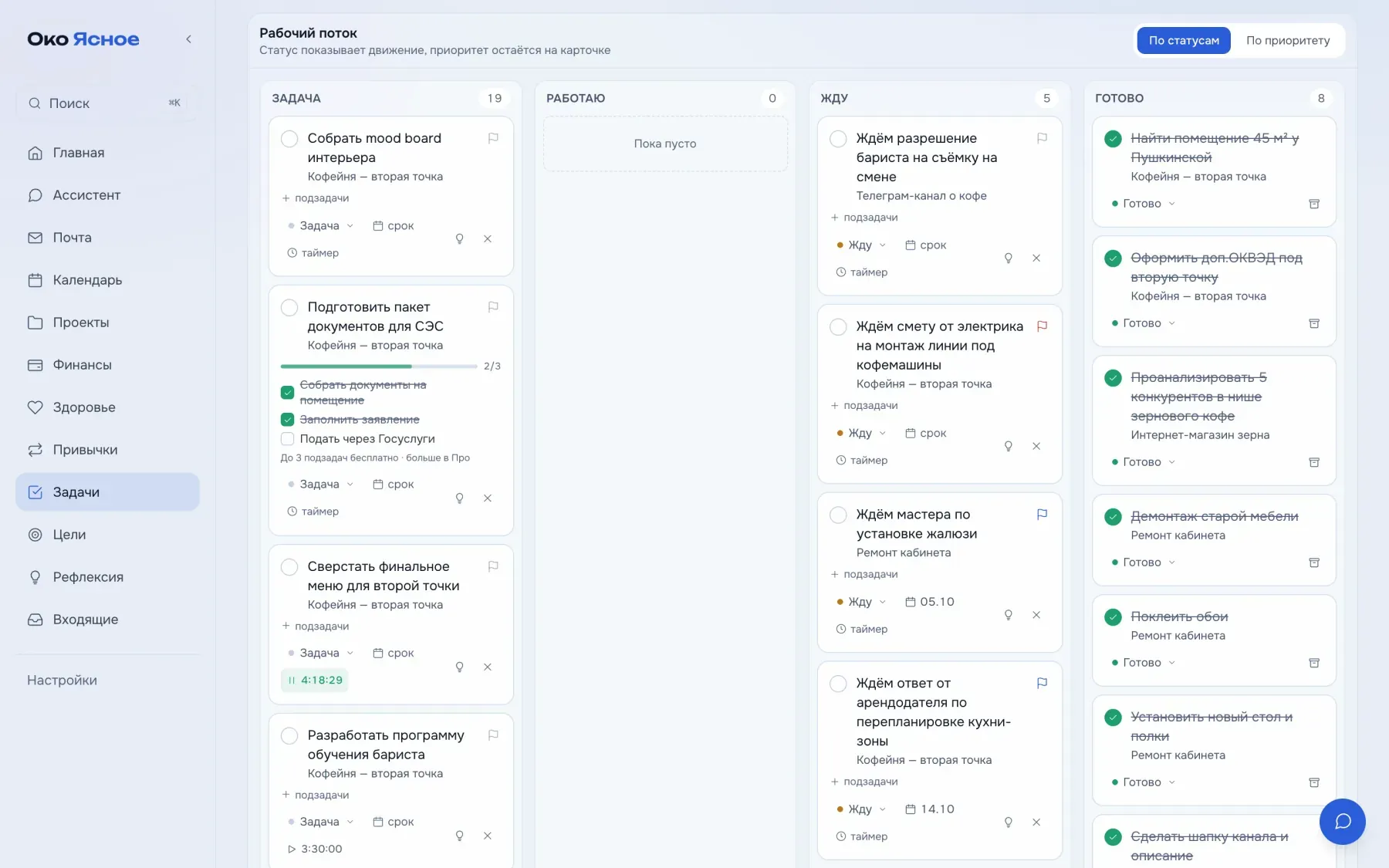
Task: Click 'больше в Про' upgrade link
Action: click(x=438, y=458)
